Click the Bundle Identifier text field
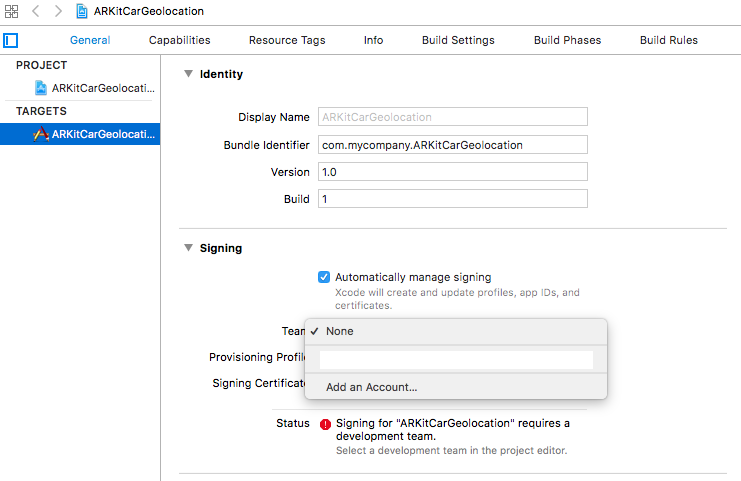Viewport: 741px width, 481px height. click(452, 145)
